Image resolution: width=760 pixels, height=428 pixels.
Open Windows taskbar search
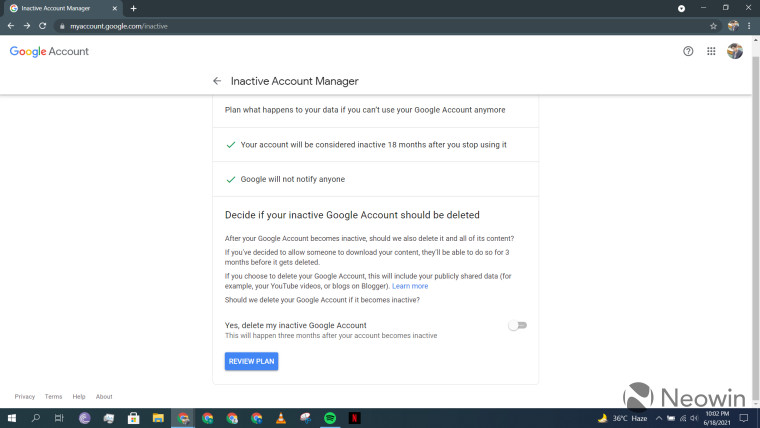pos(35,418)
